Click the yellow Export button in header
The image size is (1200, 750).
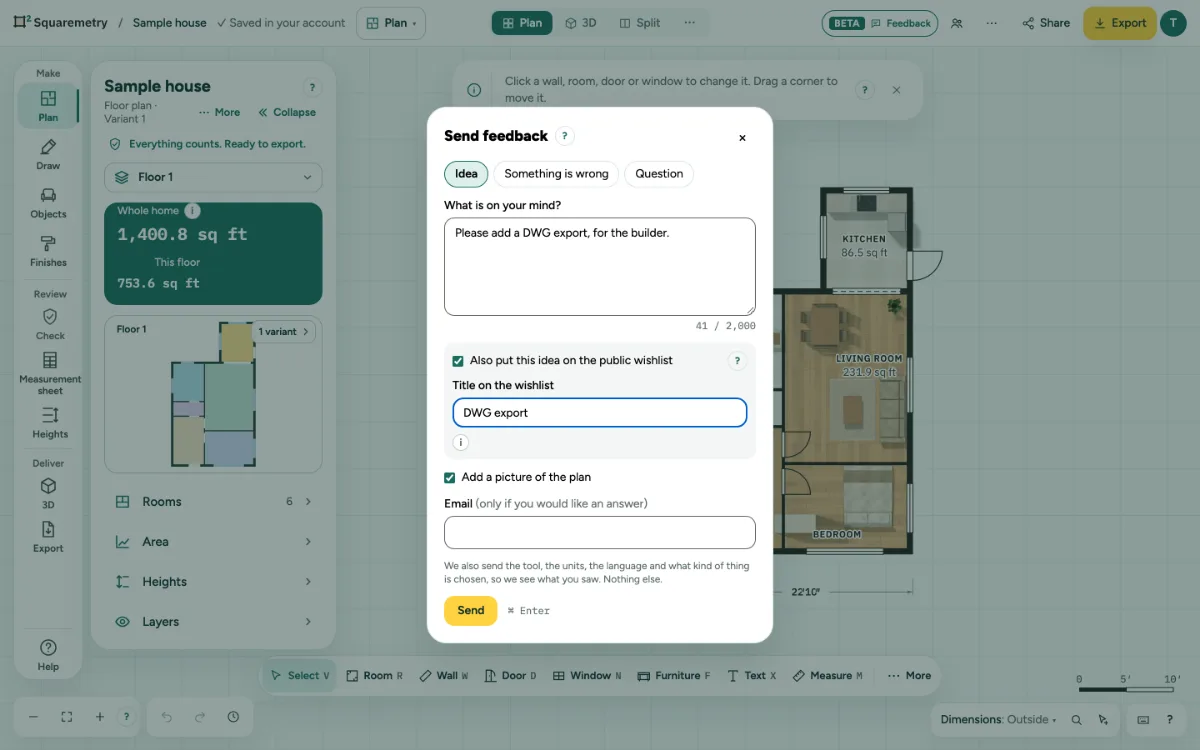click(x=1118, y=23)
